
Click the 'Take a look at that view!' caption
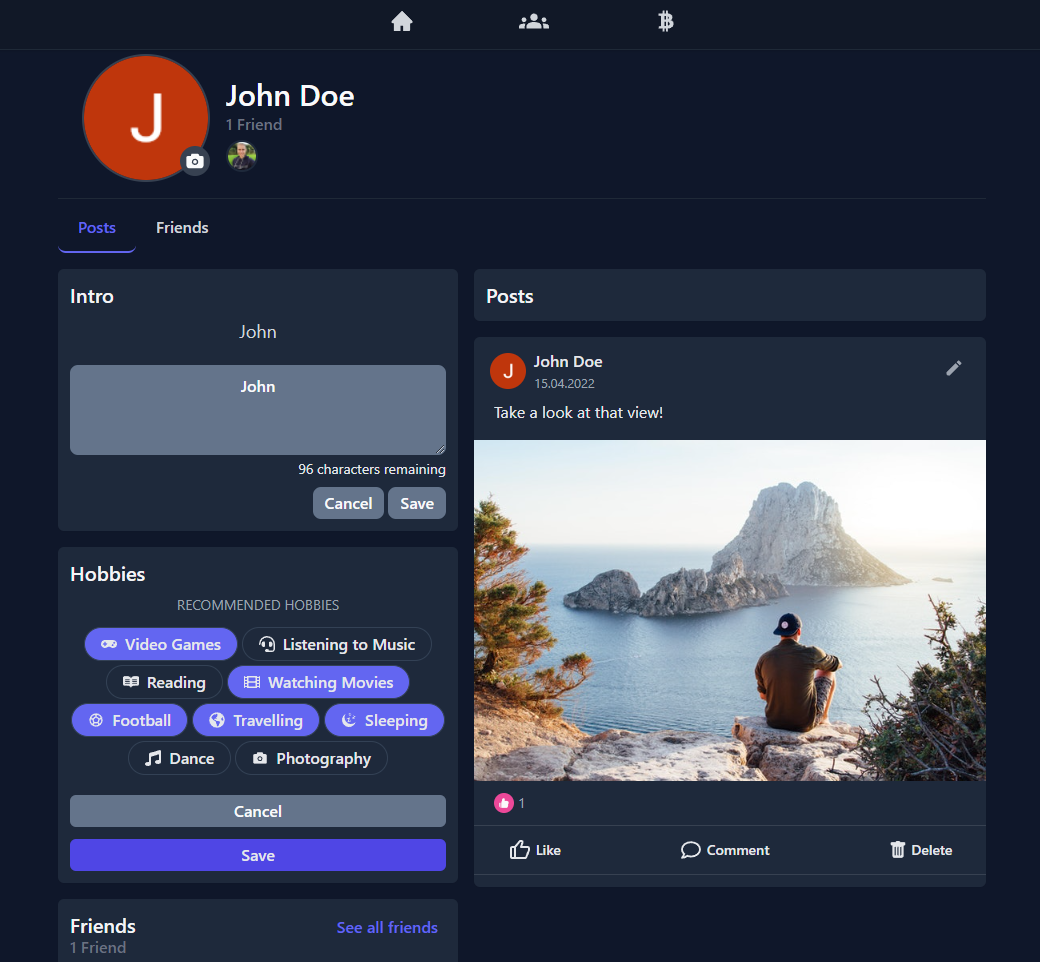click(x=578, y=413)
